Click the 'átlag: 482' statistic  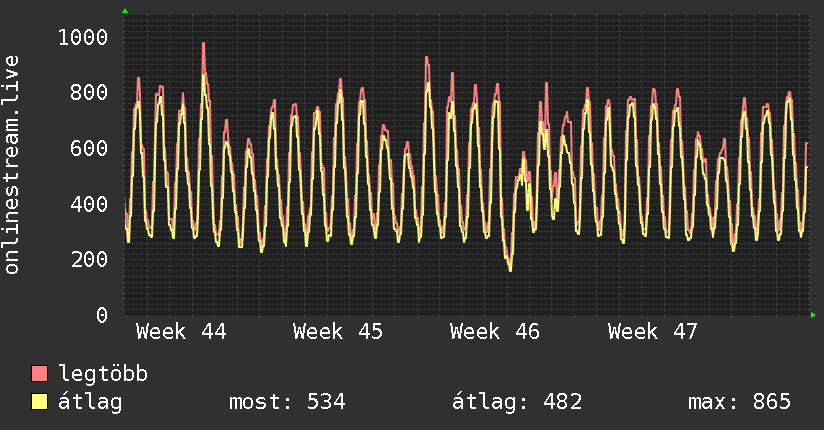(x=517, y=402)
